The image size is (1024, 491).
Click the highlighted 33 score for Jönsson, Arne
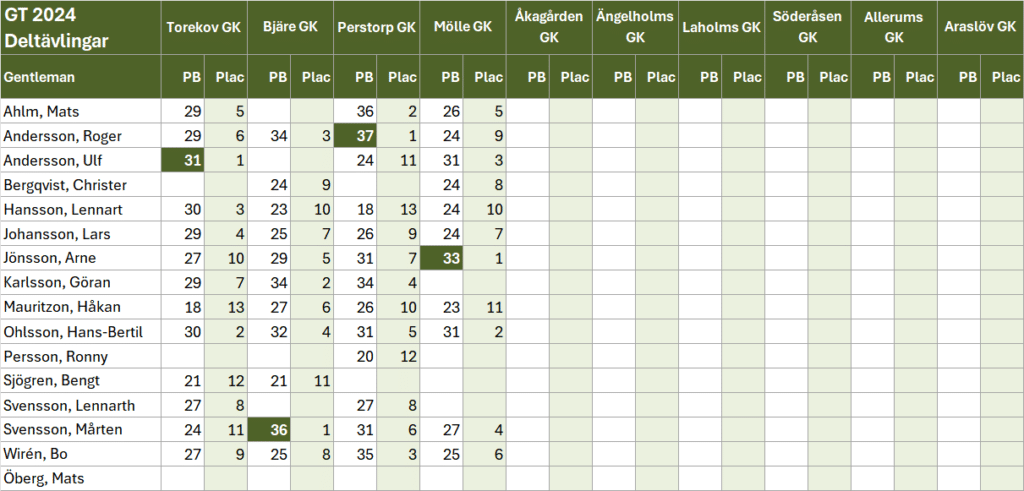(x=441, y=258)
